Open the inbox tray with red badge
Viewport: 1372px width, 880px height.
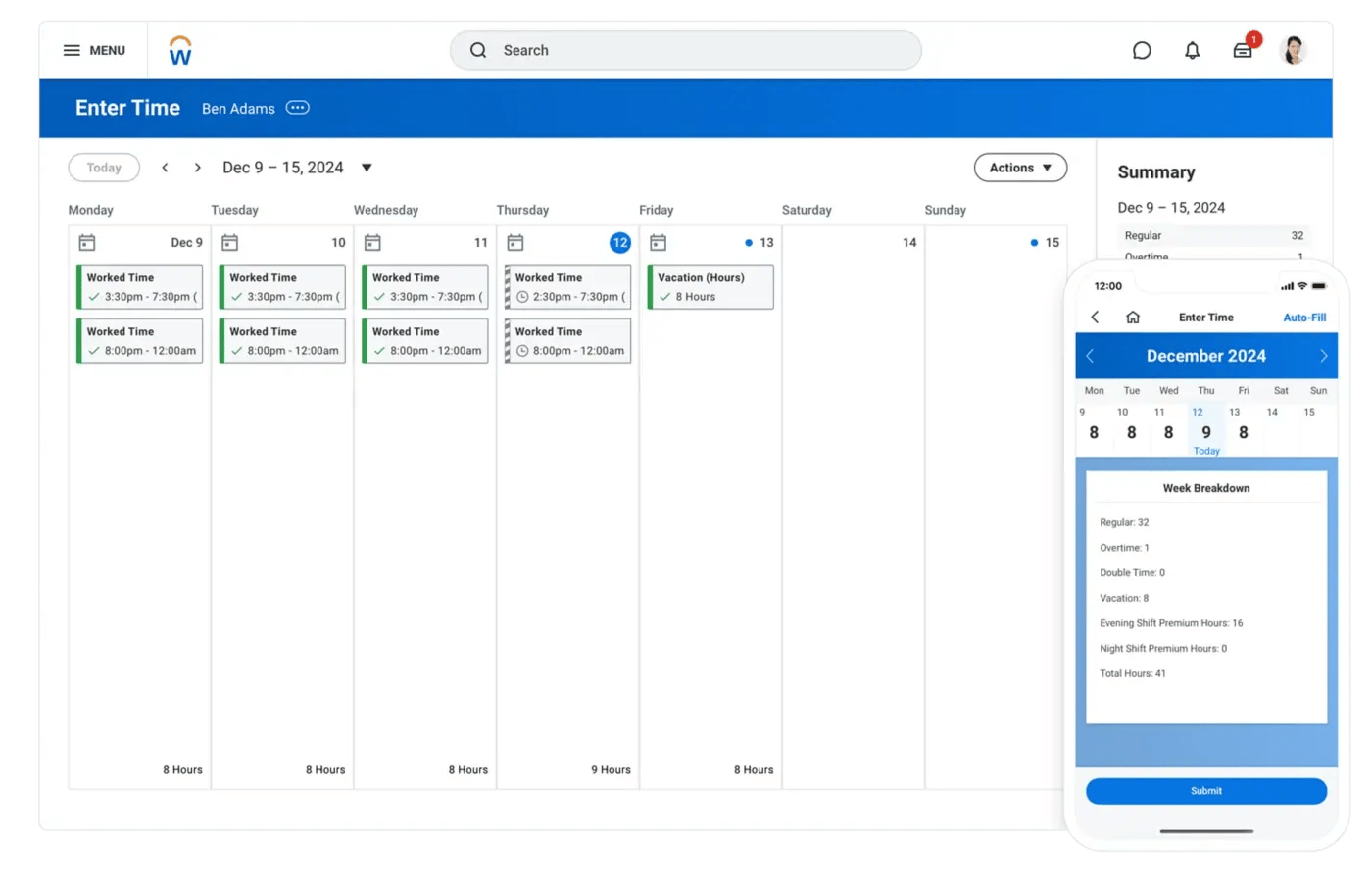[x=1242, y=50]
